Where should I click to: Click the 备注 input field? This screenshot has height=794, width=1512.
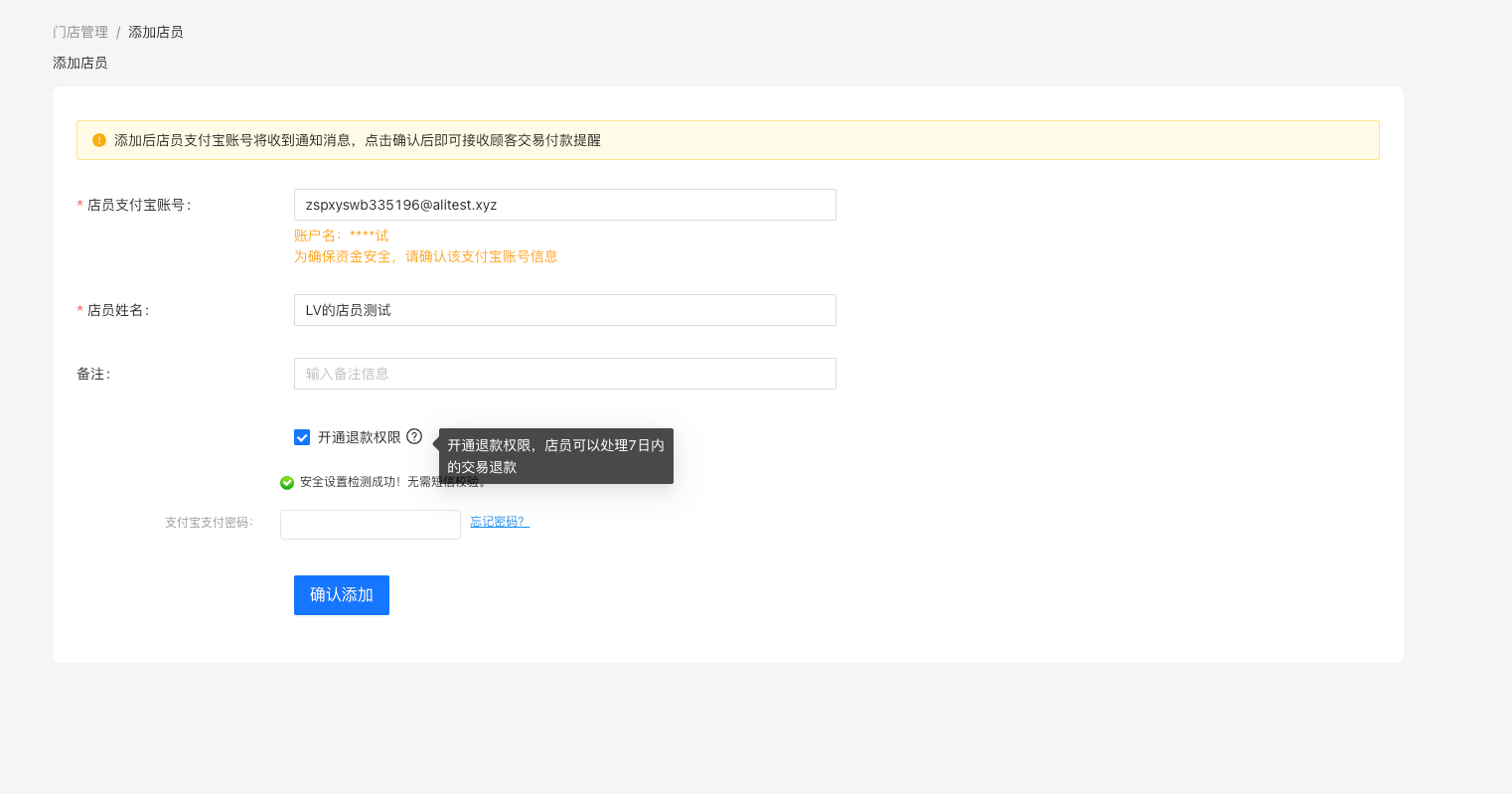565,374
